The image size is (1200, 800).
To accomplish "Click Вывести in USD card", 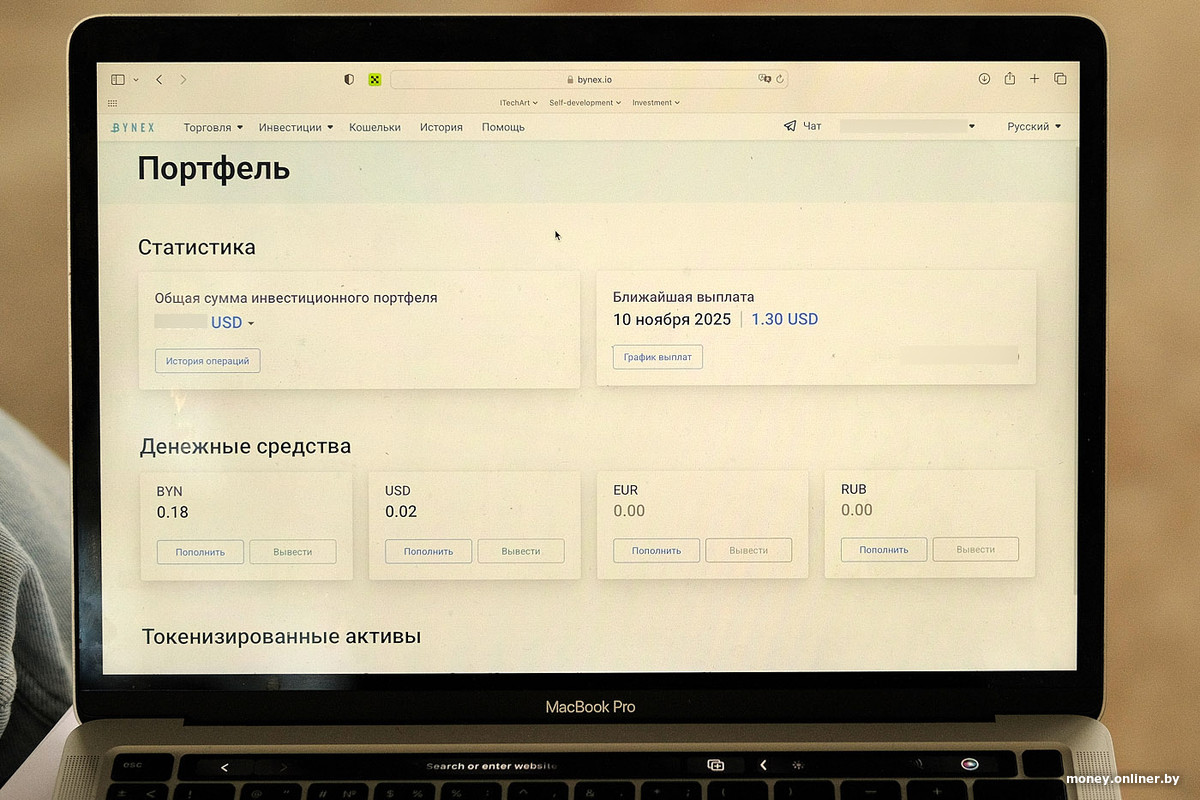I will pyautogui.click(x=521, y=551).
